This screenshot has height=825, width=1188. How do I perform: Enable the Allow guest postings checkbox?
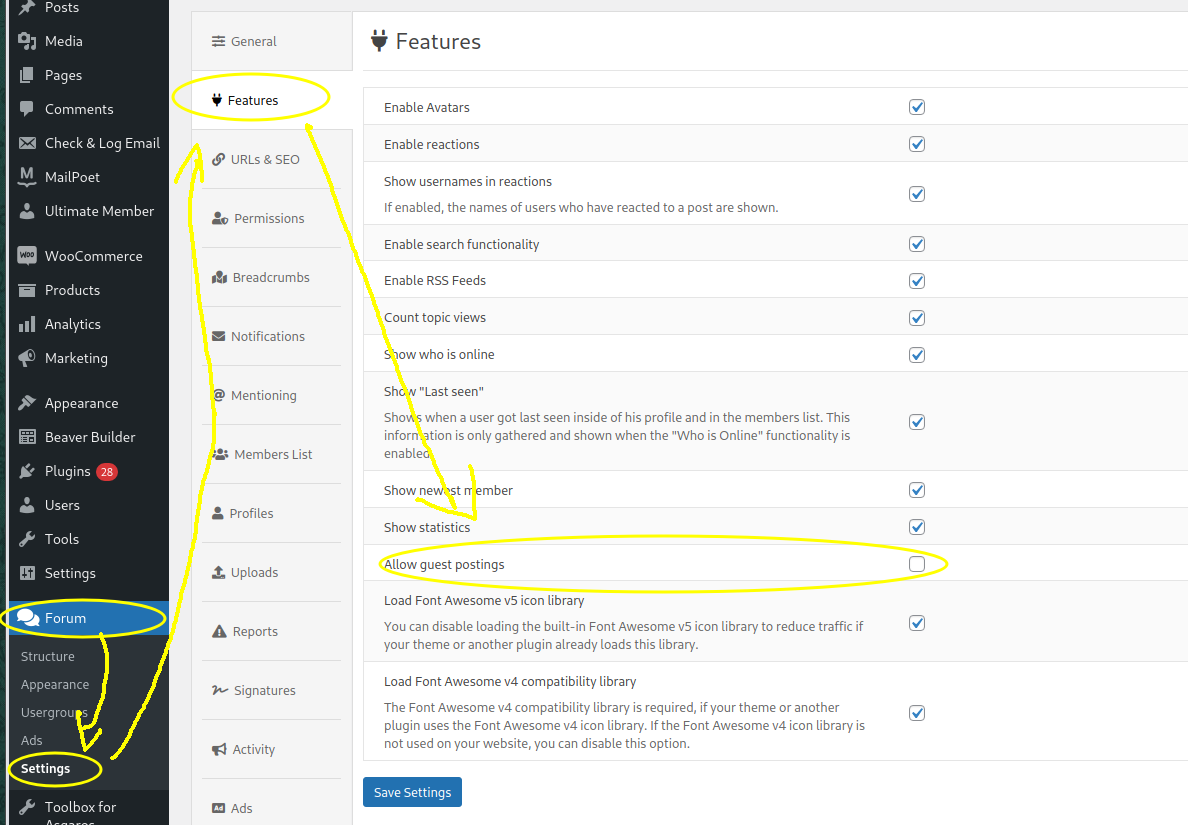(x=917, y=564)
